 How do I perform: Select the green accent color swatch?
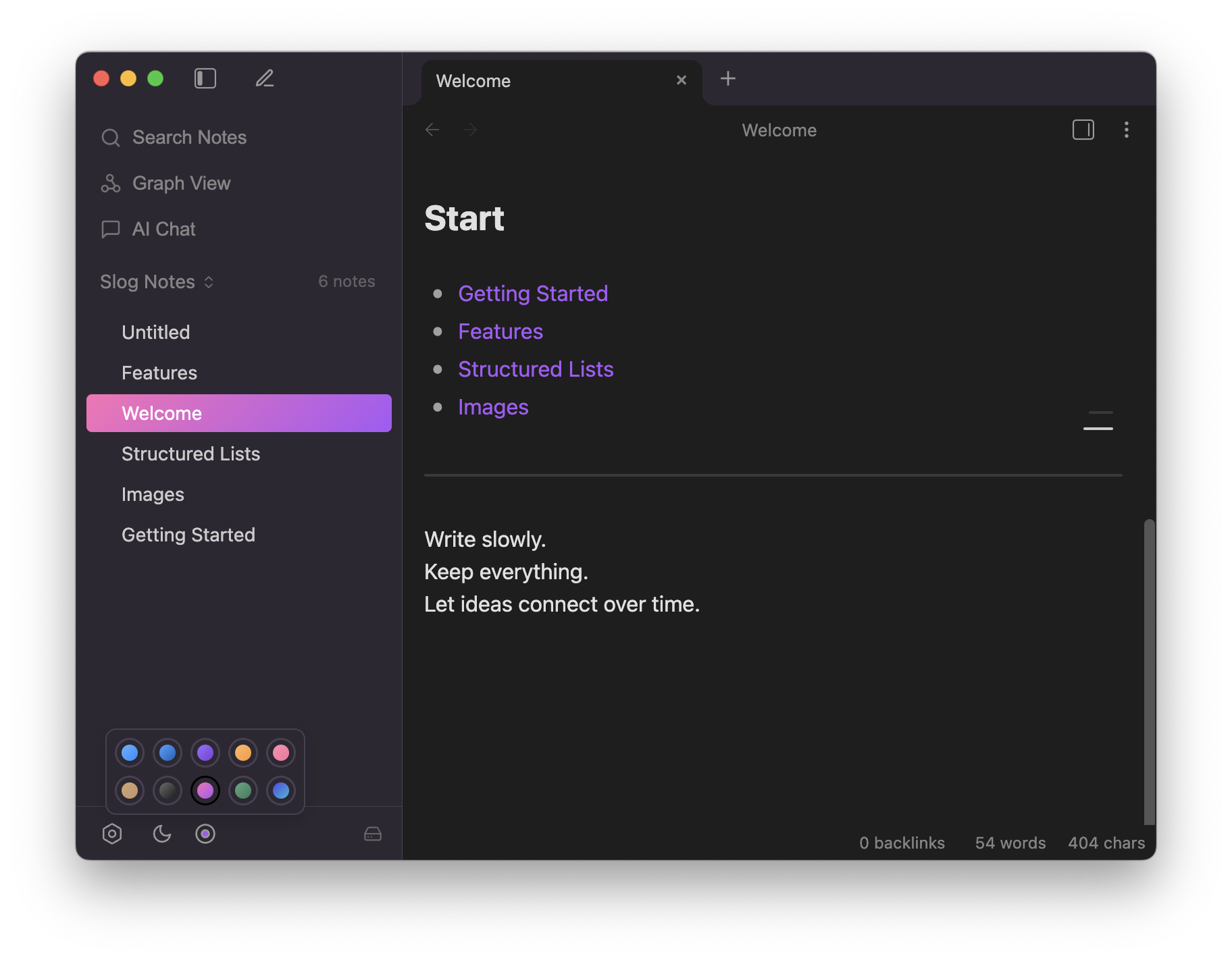(x=243, y=791)
